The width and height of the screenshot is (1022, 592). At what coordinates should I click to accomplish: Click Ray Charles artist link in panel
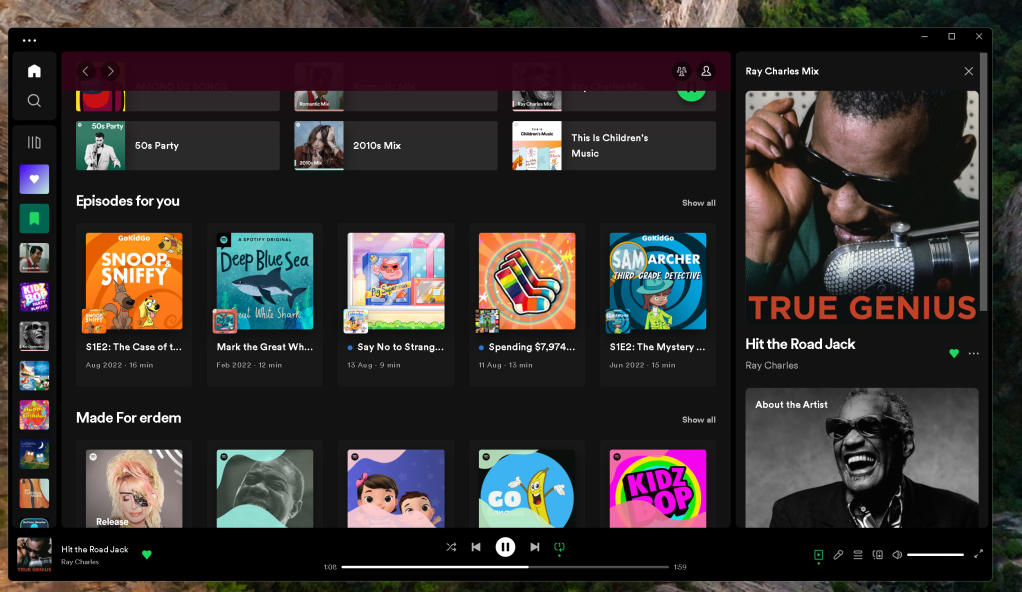click(772, 365)
